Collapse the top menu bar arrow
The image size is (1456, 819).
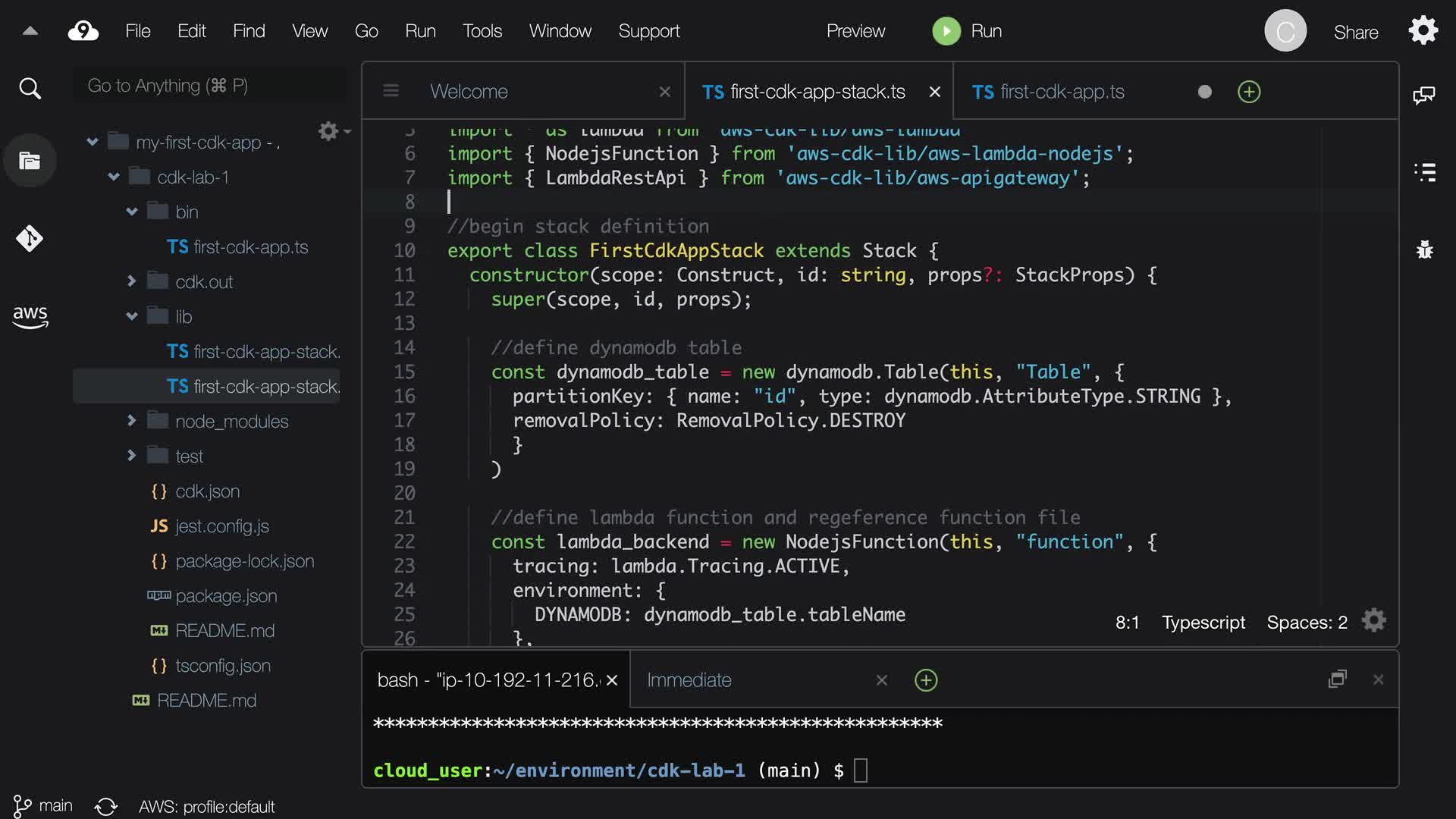pyautogui.click(x=30, y=31)
